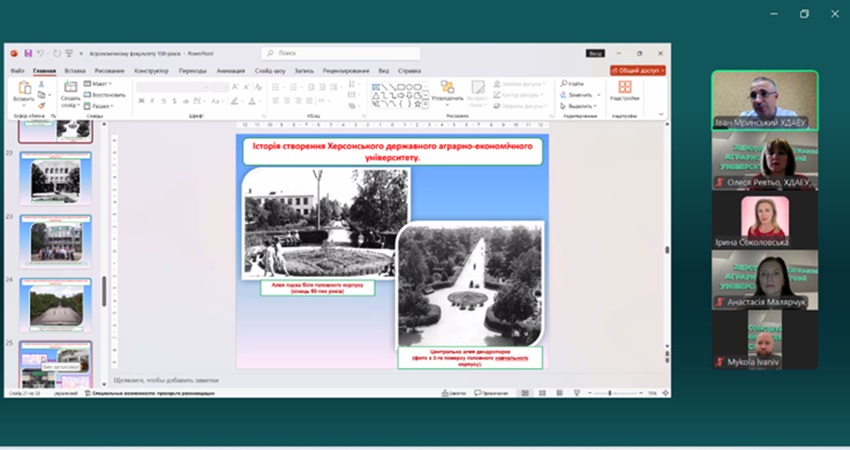Switch to the Insert (Вставка) tab

[x=75, y=71]
